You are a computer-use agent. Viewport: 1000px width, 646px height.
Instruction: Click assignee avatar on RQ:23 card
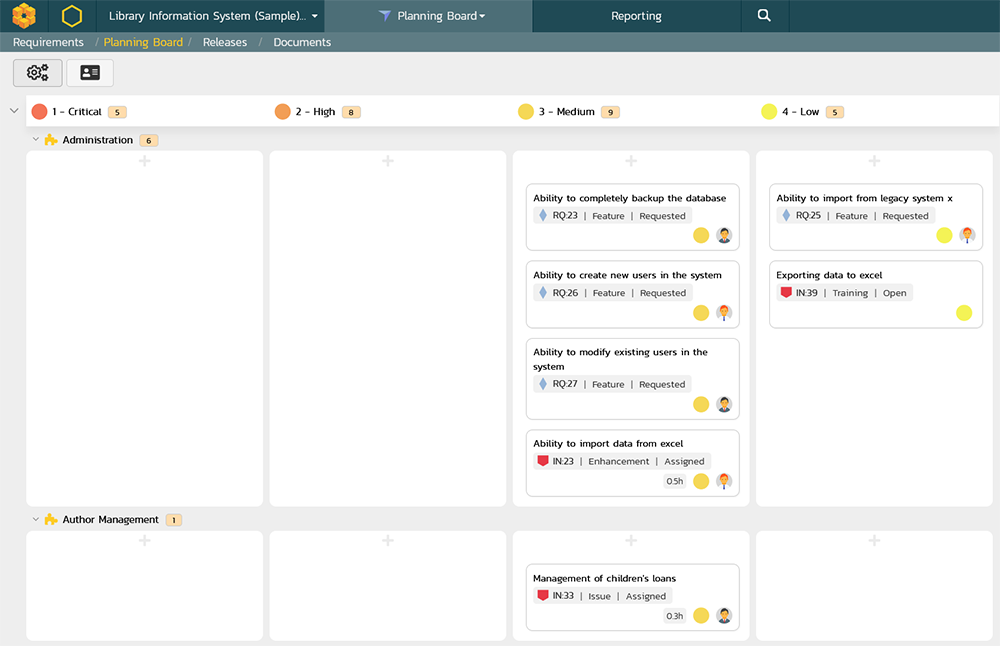pyautogui.click(x=724, y=236)
